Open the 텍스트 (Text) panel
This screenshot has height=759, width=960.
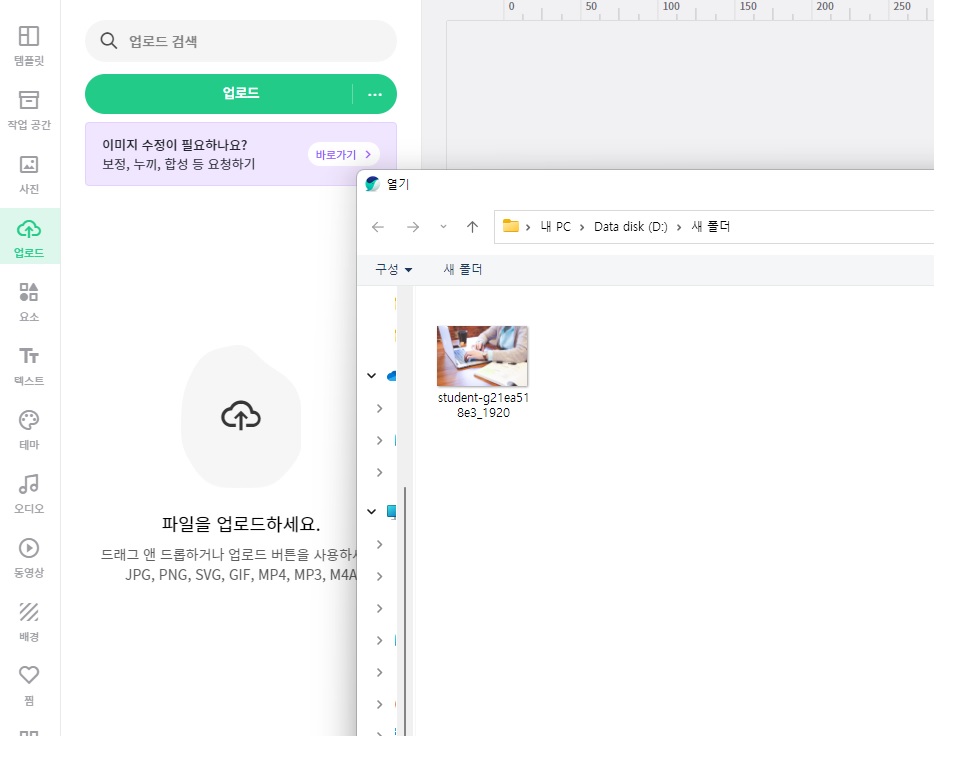point(29,364)
